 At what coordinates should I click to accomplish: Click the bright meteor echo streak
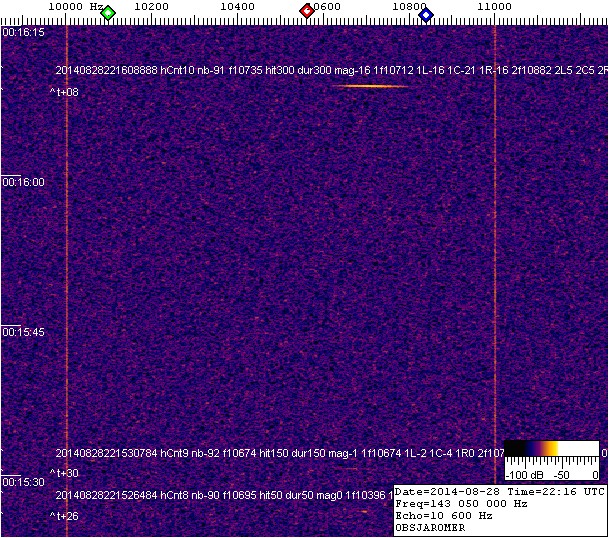tap(371, 86)
